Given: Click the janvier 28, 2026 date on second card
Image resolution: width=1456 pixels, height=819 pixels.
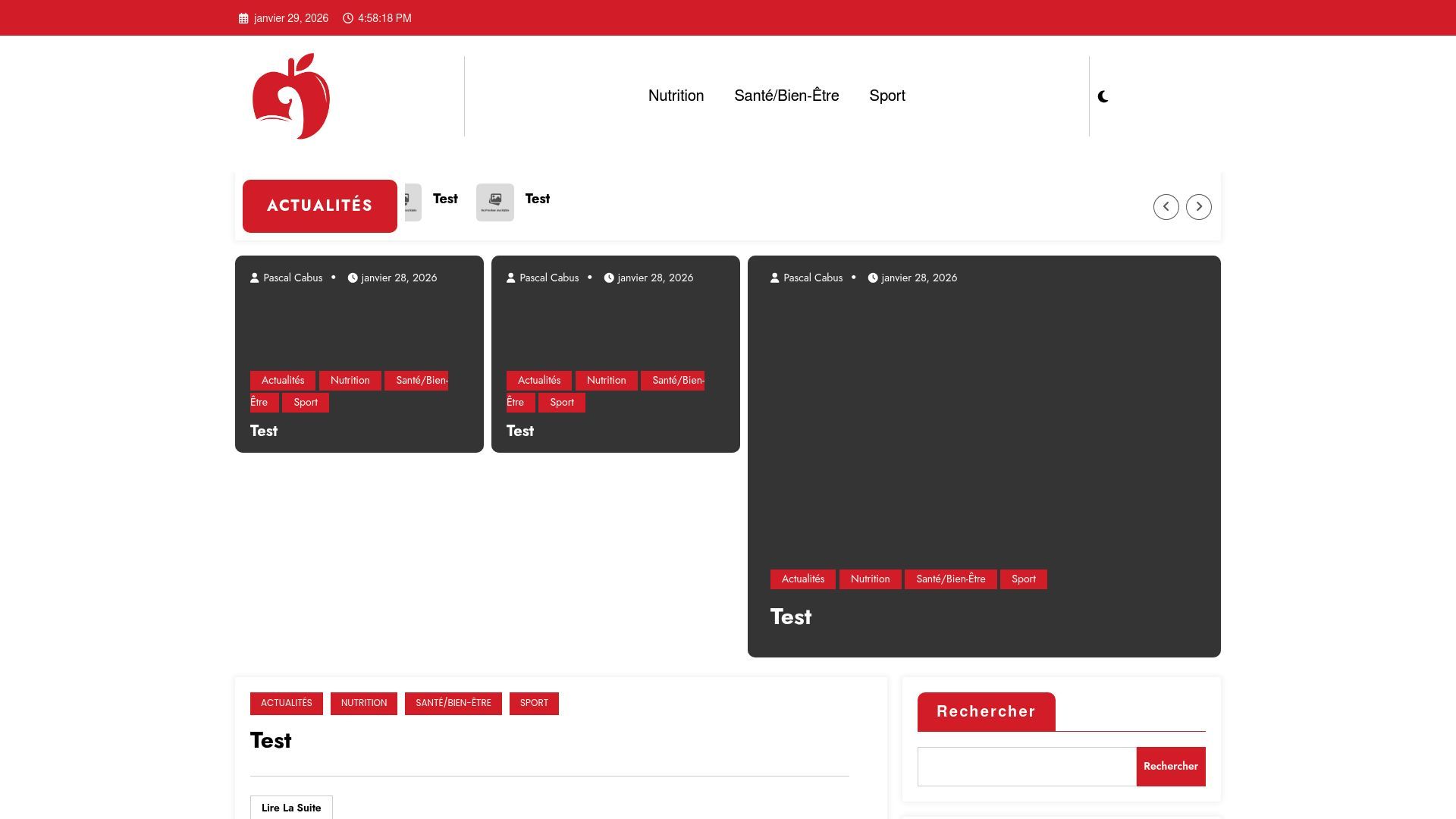Looking at the screenshot, I should 655,278.
